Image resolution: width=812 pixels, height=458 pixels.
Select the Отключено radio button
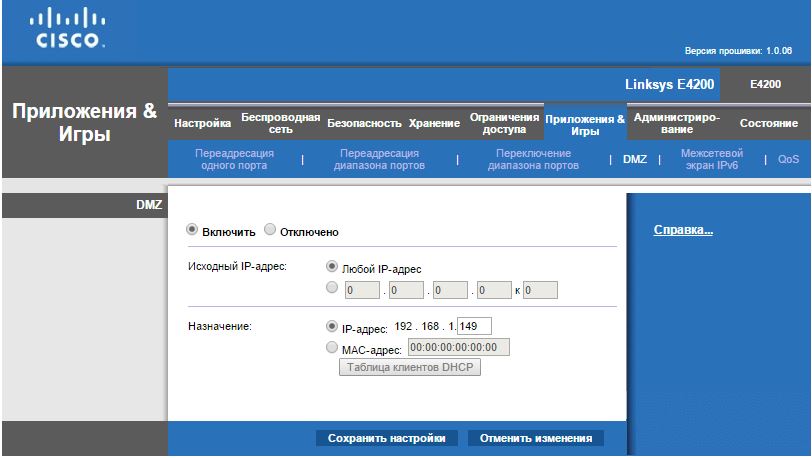[x=270, y=231]
